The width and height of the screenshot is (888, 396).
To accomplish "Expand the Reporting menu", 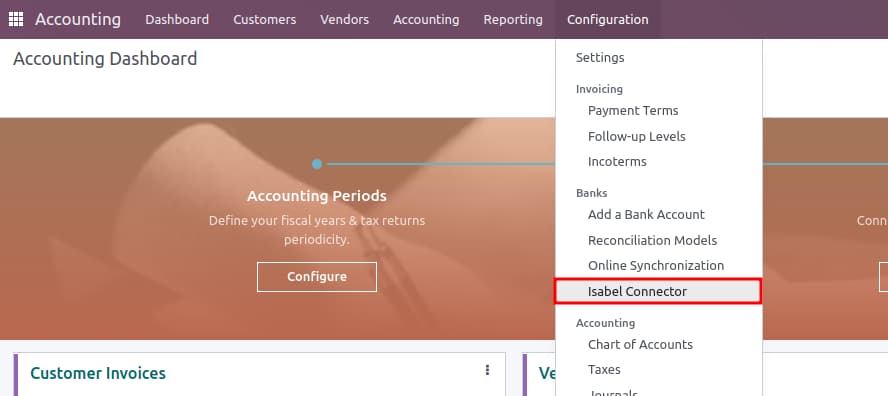I will [513, 19].
